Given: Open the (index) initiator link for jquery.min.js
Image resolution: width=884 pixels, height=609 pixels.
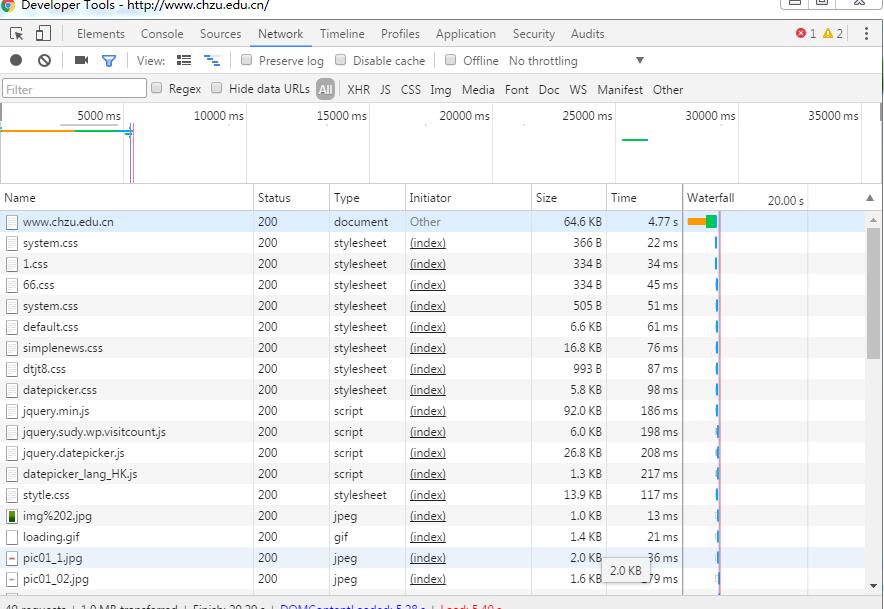Looking at the screenshot, I should coord(427,411).
